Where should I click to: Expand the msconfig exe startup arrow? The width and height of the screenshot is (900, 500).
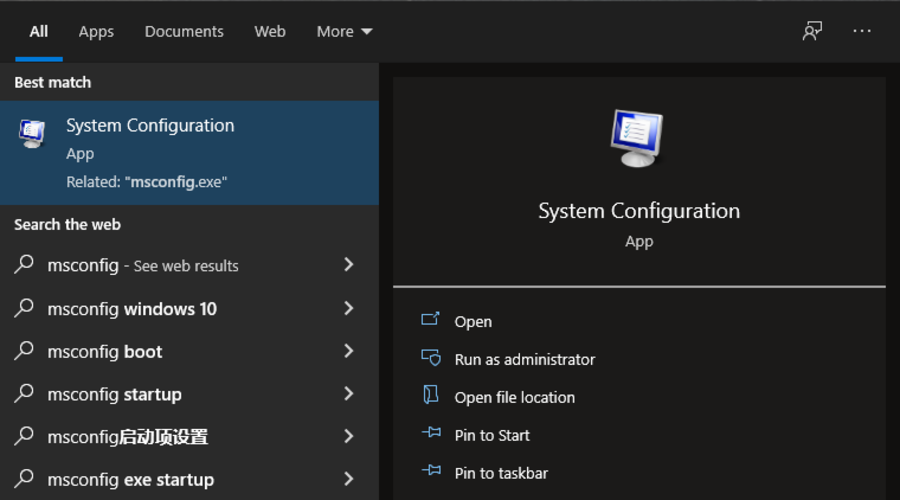(348, 479)
